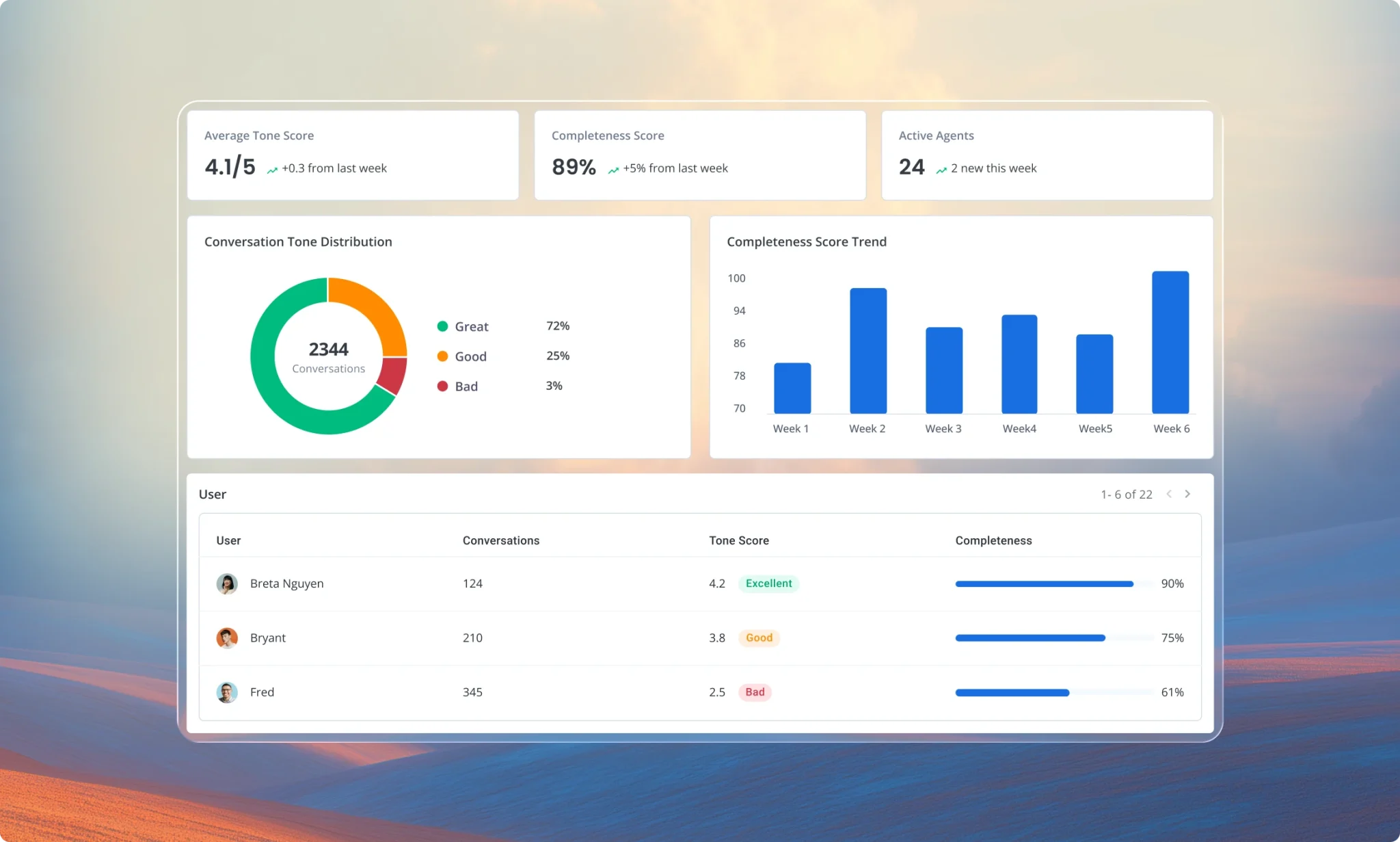The width and height of the screenshot is (1400, 842).
Task: Click Breta Nguyen's 90% completeness bar
Action: point(1054,583)
